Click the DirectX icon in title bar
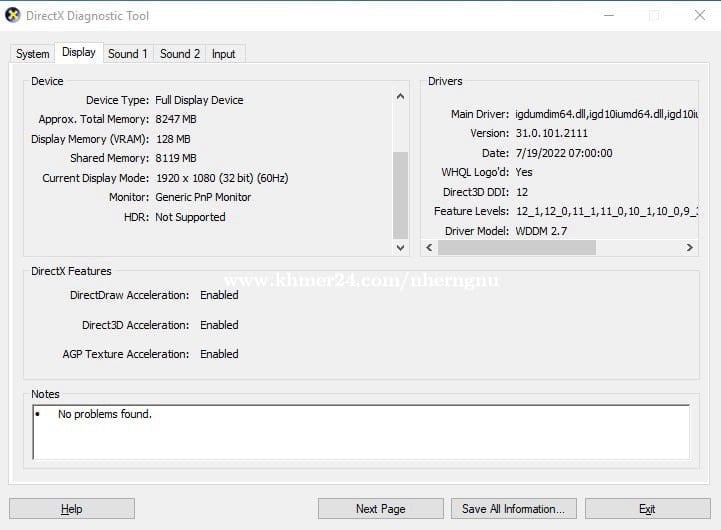The image size is (721, 530). pos(13,16)
